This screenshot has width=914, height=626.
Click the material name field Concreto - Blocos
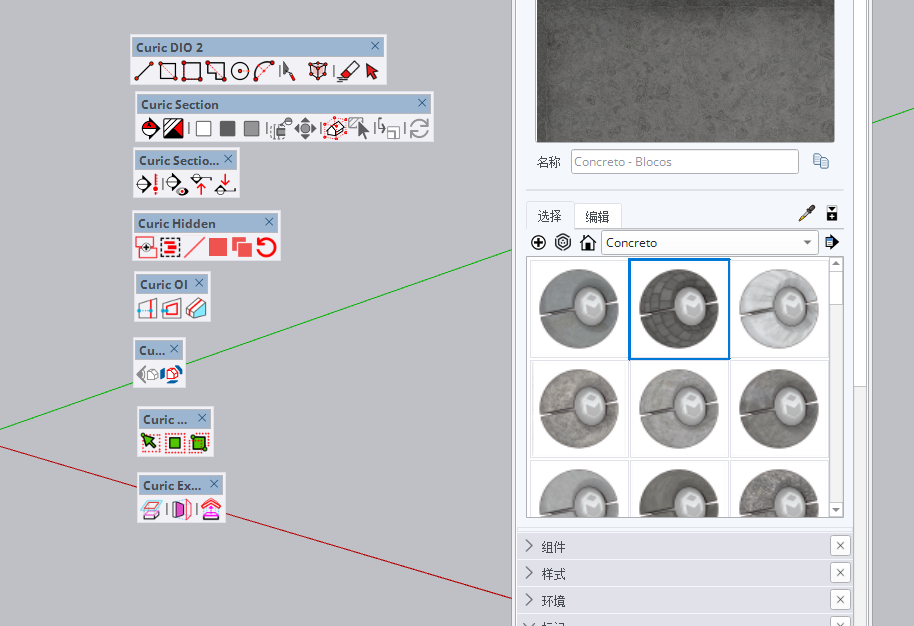685,162
